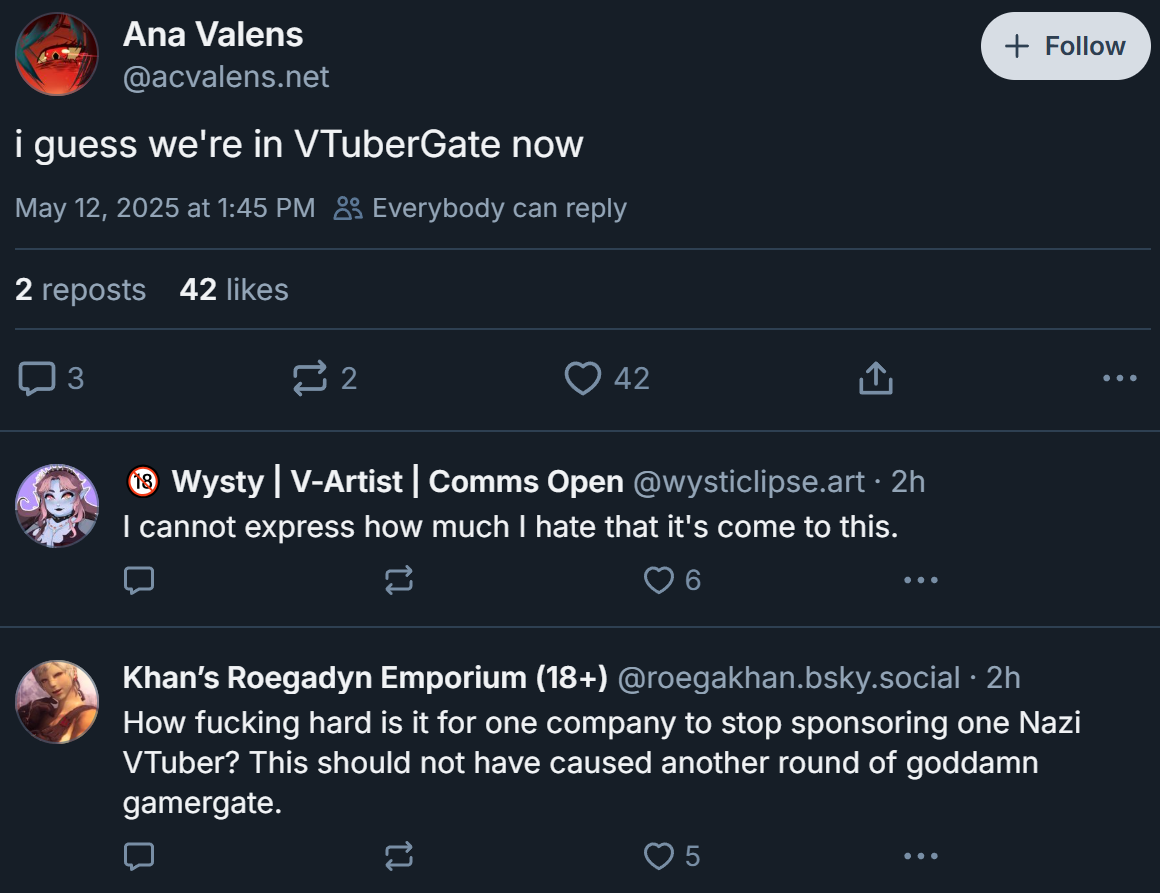View the 2 reposts list
The image size is (1160, 893).
[x=81, y=289]
